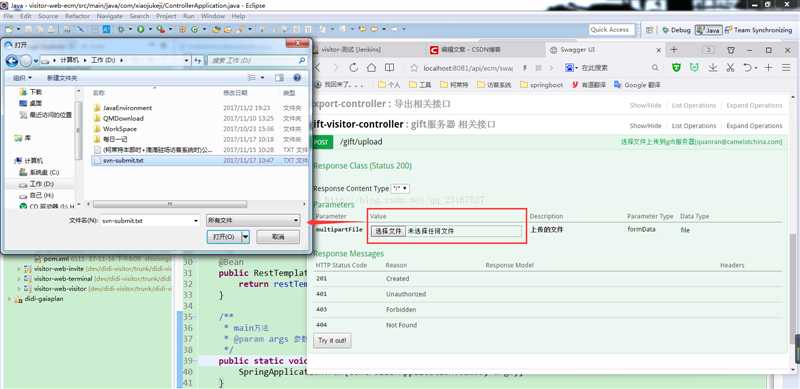800x389 pixels.
Task: Open Eclipse Source menu
Action: (x=48, y=16)
